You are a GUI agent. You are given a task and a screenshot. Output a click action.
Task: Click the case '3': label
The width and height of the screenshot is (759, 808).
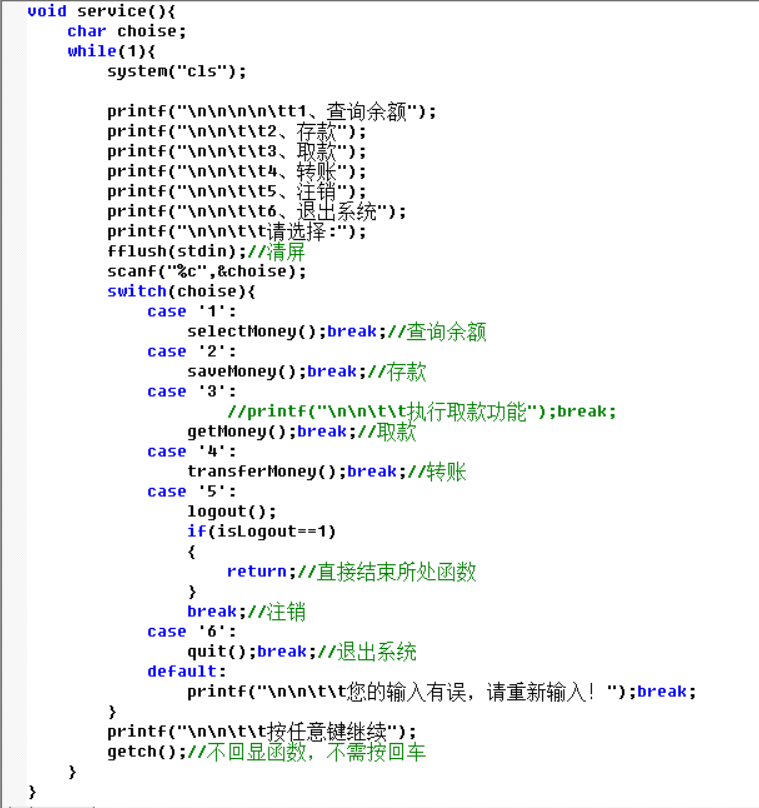[x=192, y=392]
